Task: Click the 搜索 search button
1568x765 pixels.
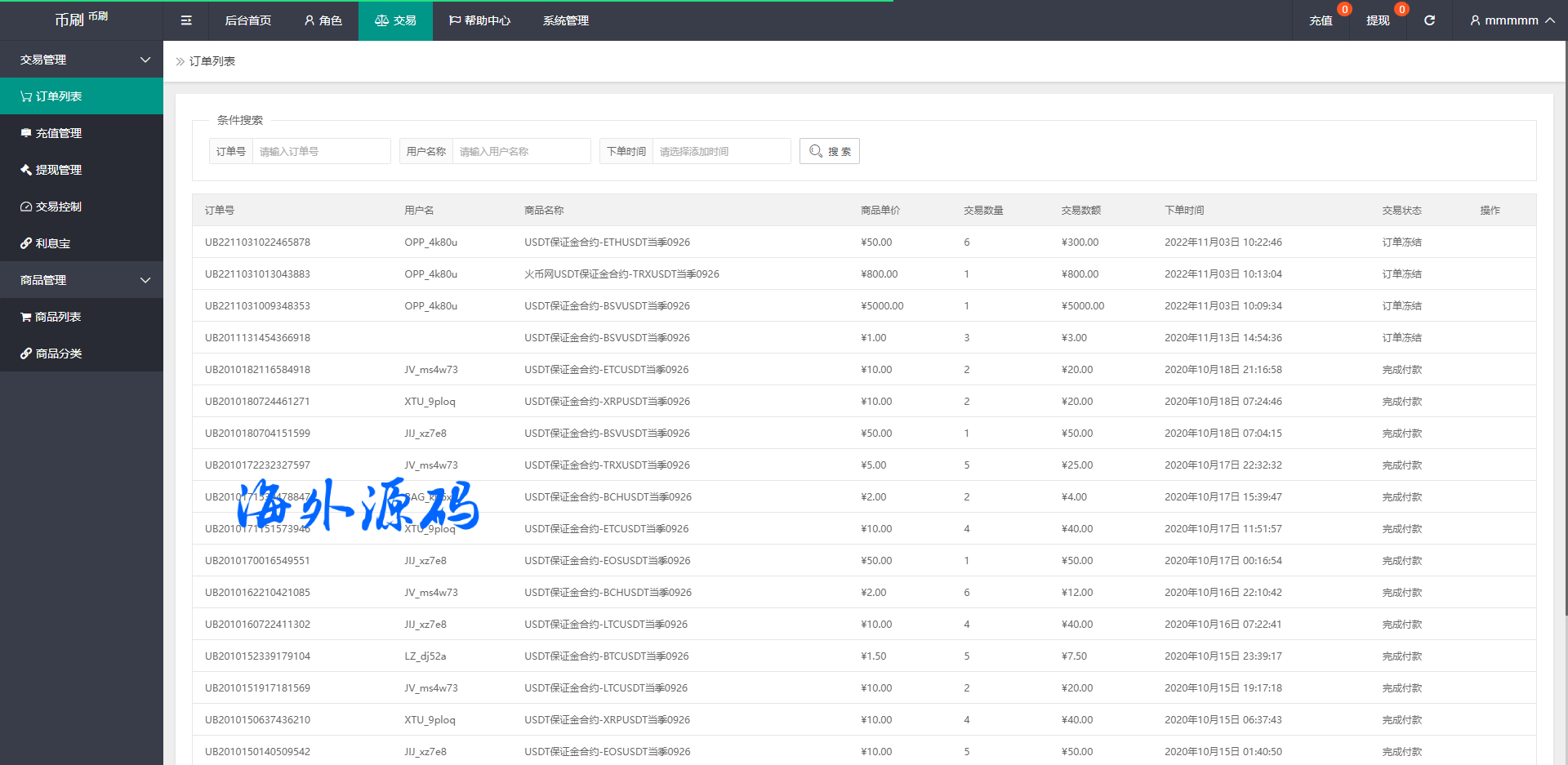Action: (829, 151)
